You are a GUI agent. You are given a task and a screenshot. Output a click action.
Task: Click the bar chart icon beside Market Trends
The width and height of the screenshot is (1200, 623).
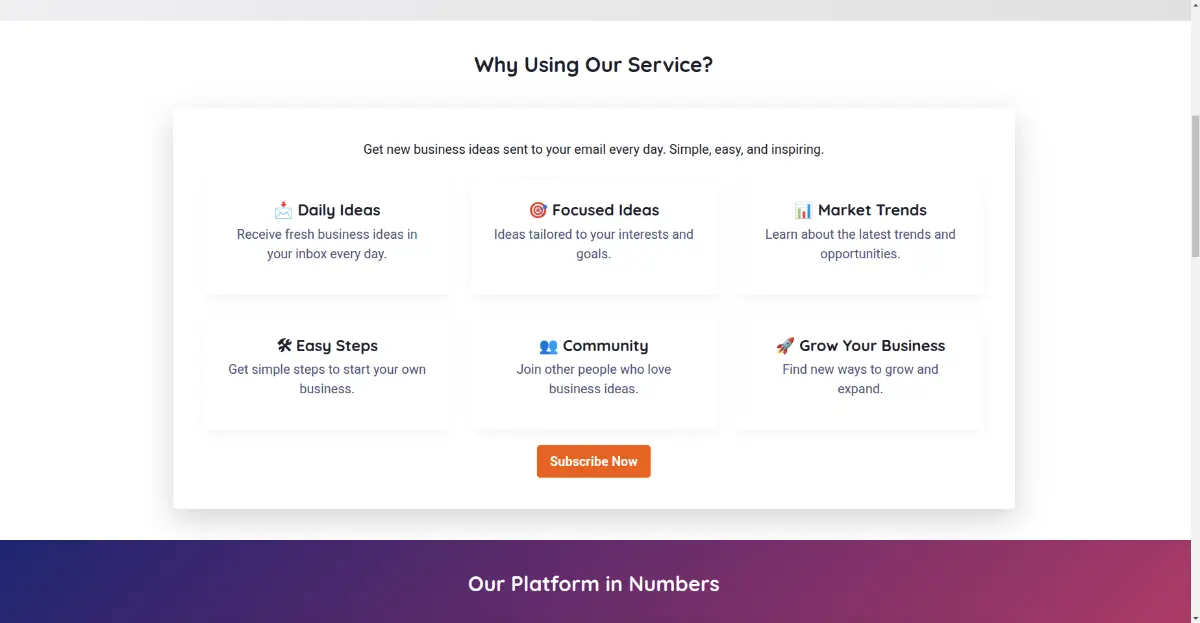coord(803,210)
